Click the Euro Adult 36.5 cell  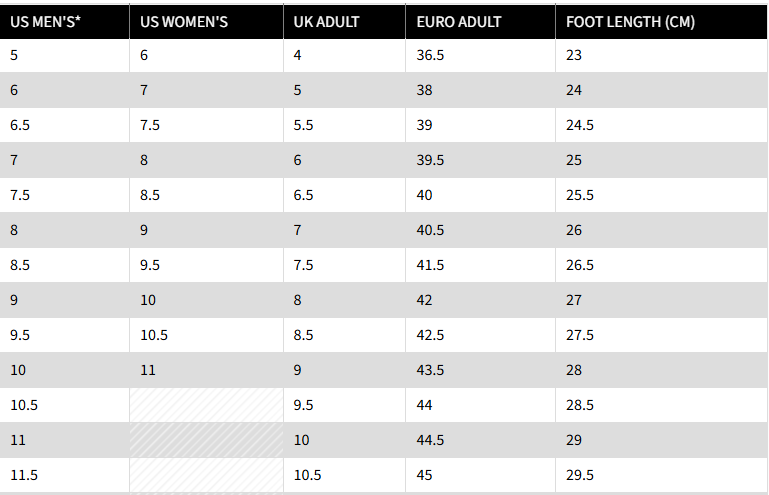(431, 55)
